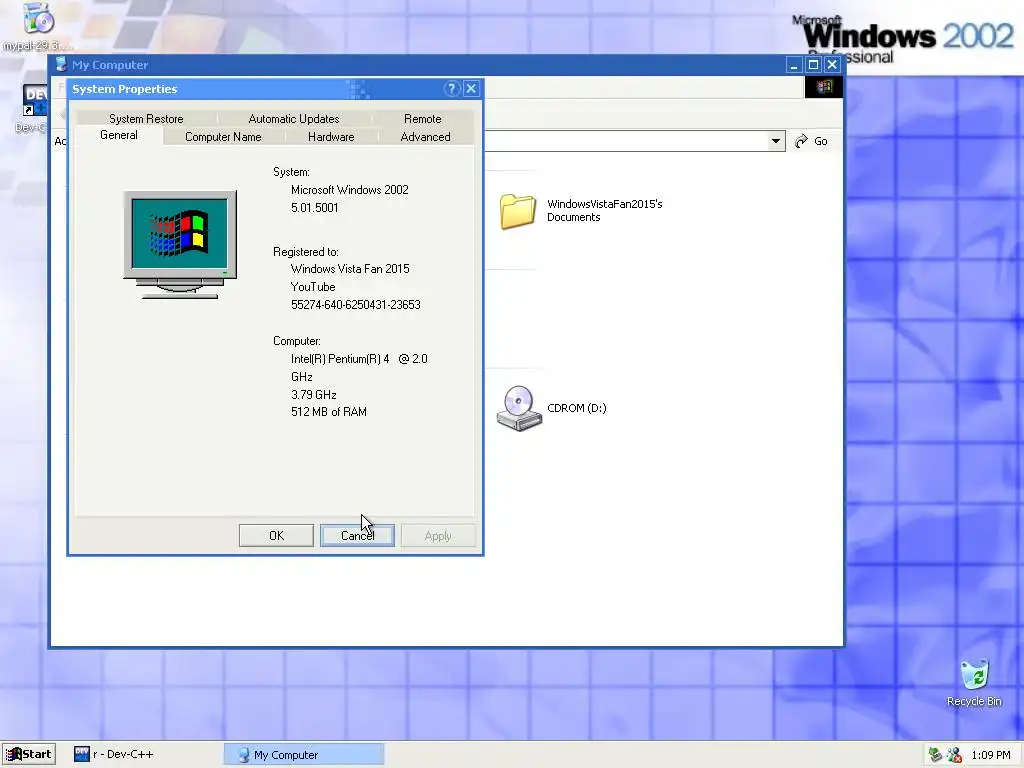This screenshot has height=768, width=1024.
Task: Click the My Computer taskbar button
Action: (x=304, y=754)
